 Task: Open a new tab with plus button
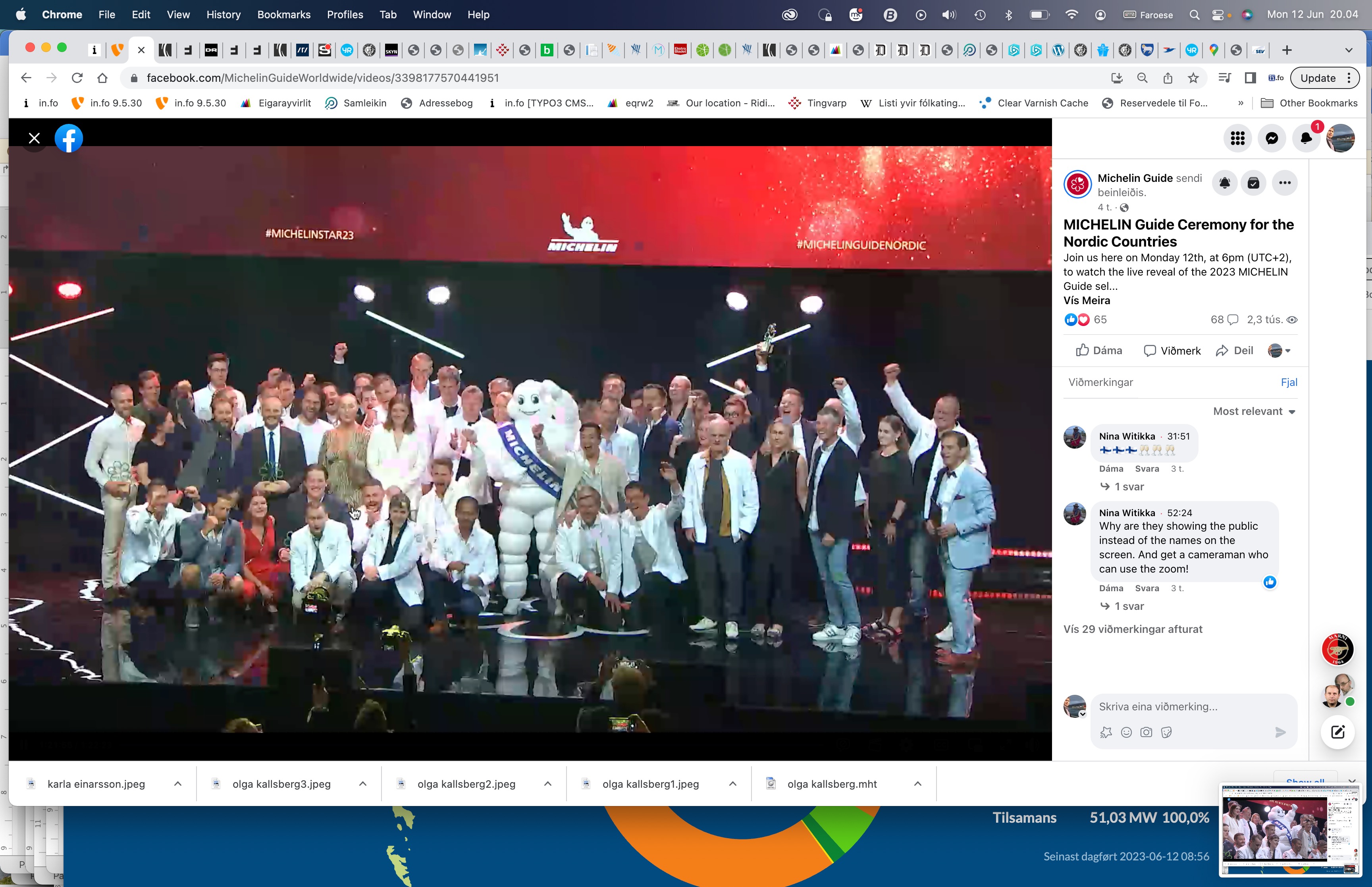tap(1287, 50)
